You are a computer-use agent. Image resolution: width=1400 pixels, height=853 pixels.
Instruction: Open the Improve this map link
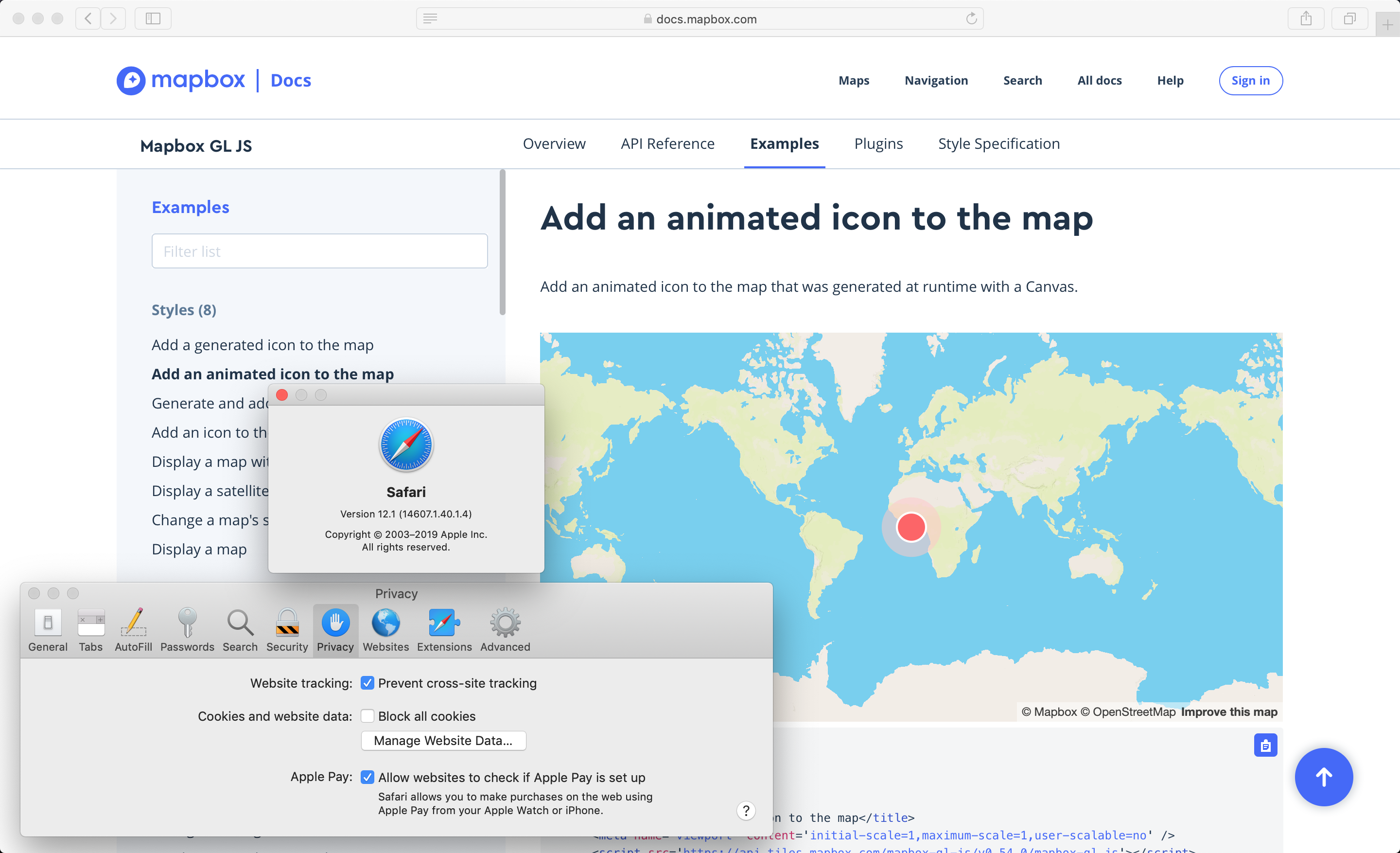1229,711
